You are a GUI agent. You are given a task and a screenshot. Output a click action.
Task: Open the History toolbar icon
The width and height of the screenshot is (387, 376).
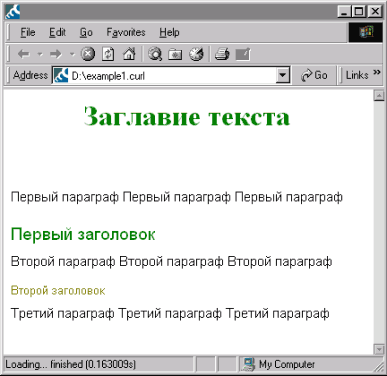click(x=196, y=54)
